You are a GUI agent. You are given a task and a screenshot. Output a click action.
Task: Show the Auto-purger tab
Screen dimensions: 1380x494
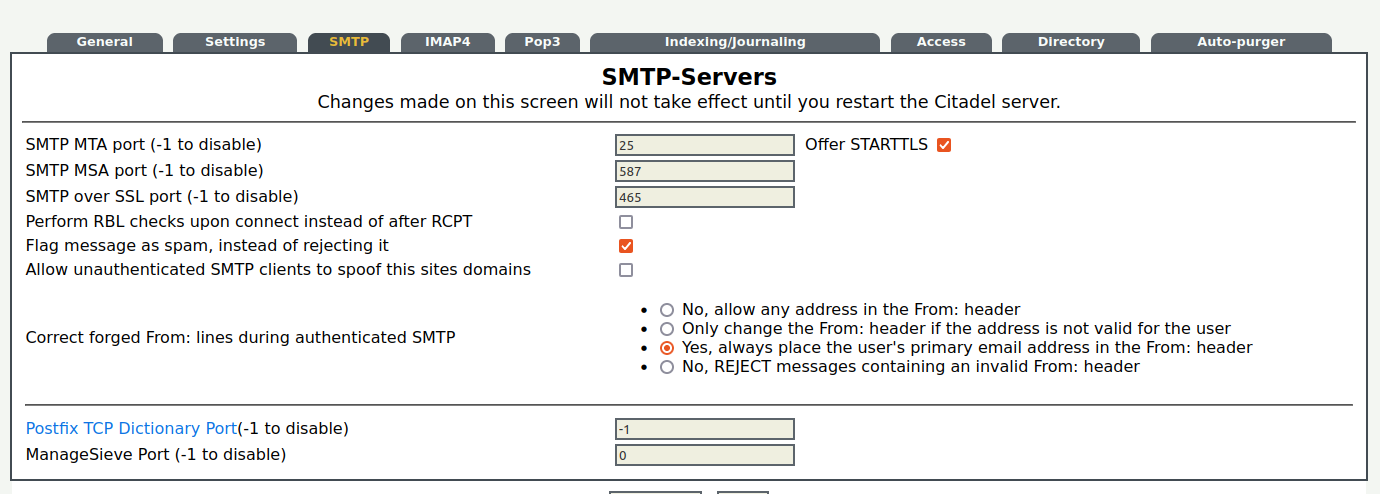(1240, 42)
